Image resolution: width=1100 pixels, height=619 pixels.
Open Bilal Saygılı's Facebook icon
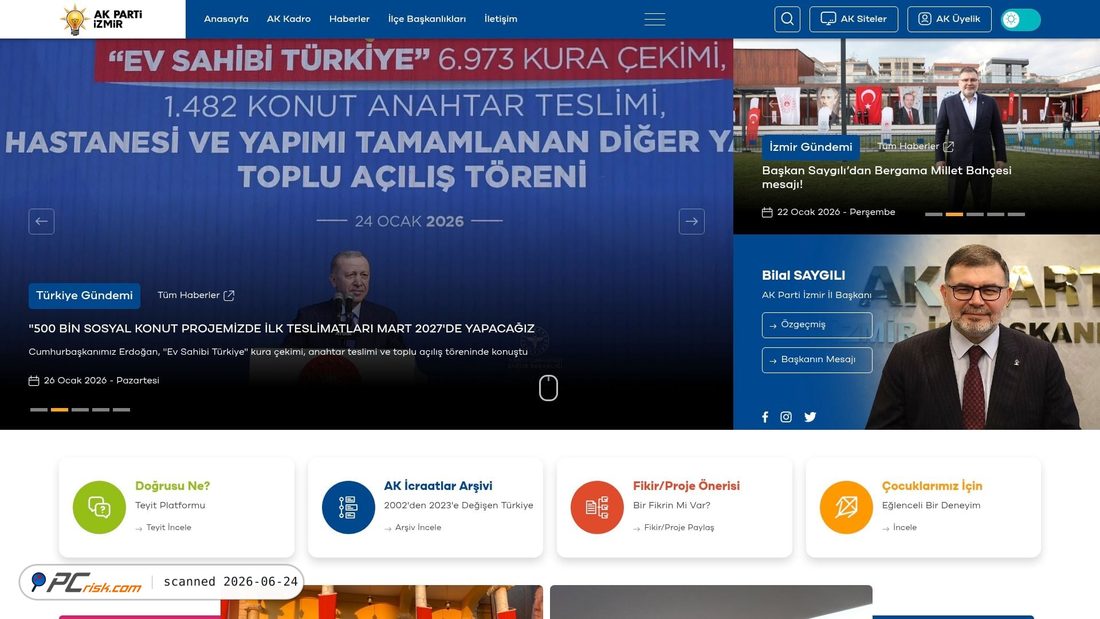click(765, 417)
